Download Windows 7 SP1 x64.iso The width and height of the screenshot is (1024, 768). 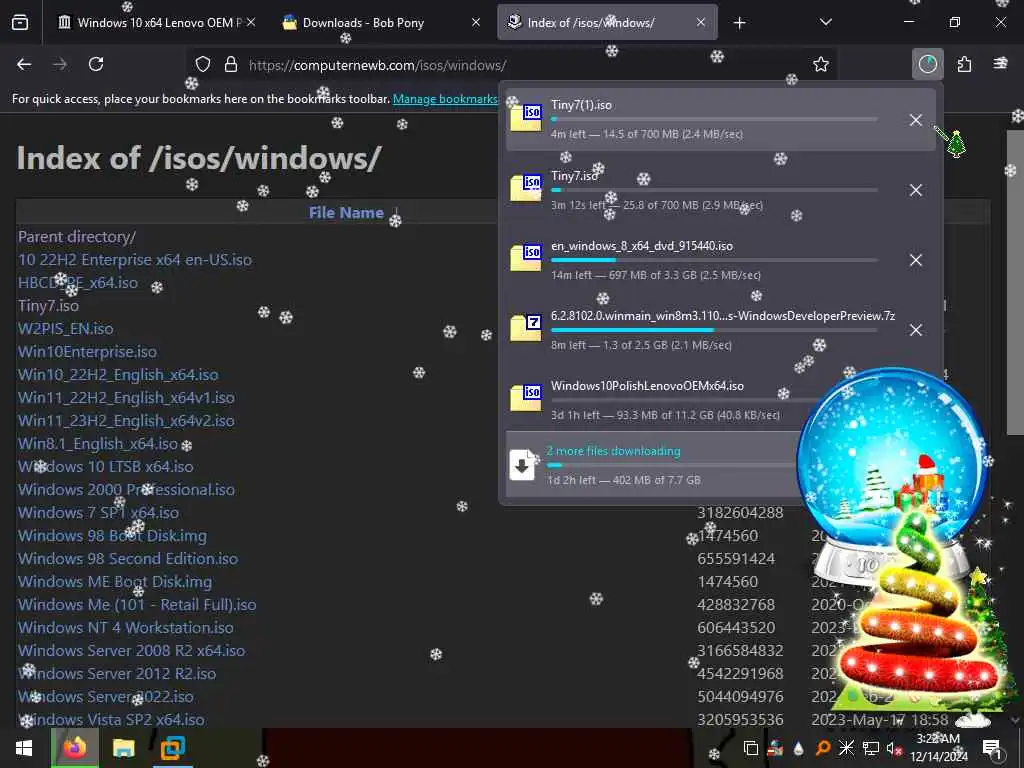99,513
